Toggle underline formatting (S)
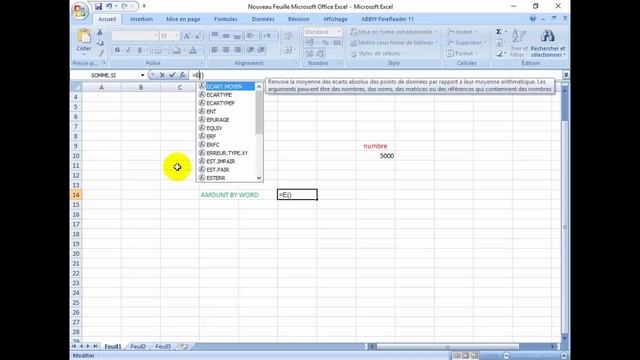Image resolution: width=640 pixels, height=360 pixels. click(x=140, y=50)
